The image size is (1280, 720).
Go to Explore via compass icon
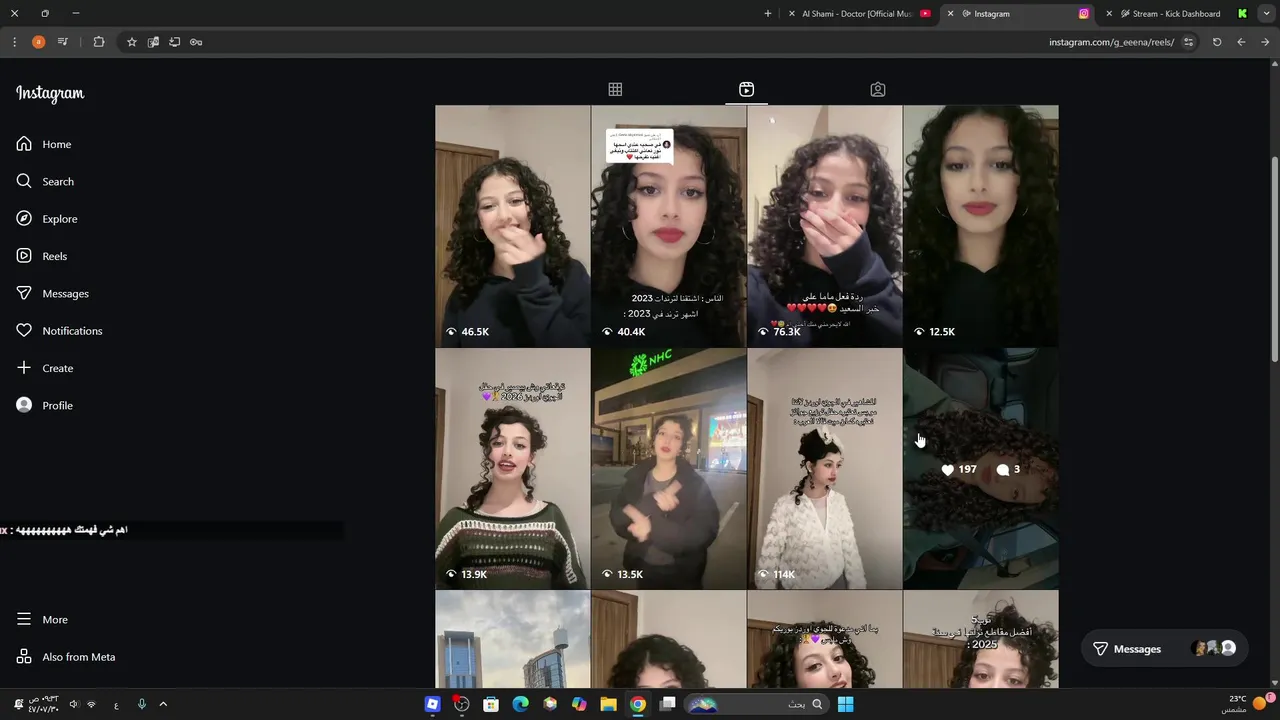pyautogui.click(x=24, y=218)
